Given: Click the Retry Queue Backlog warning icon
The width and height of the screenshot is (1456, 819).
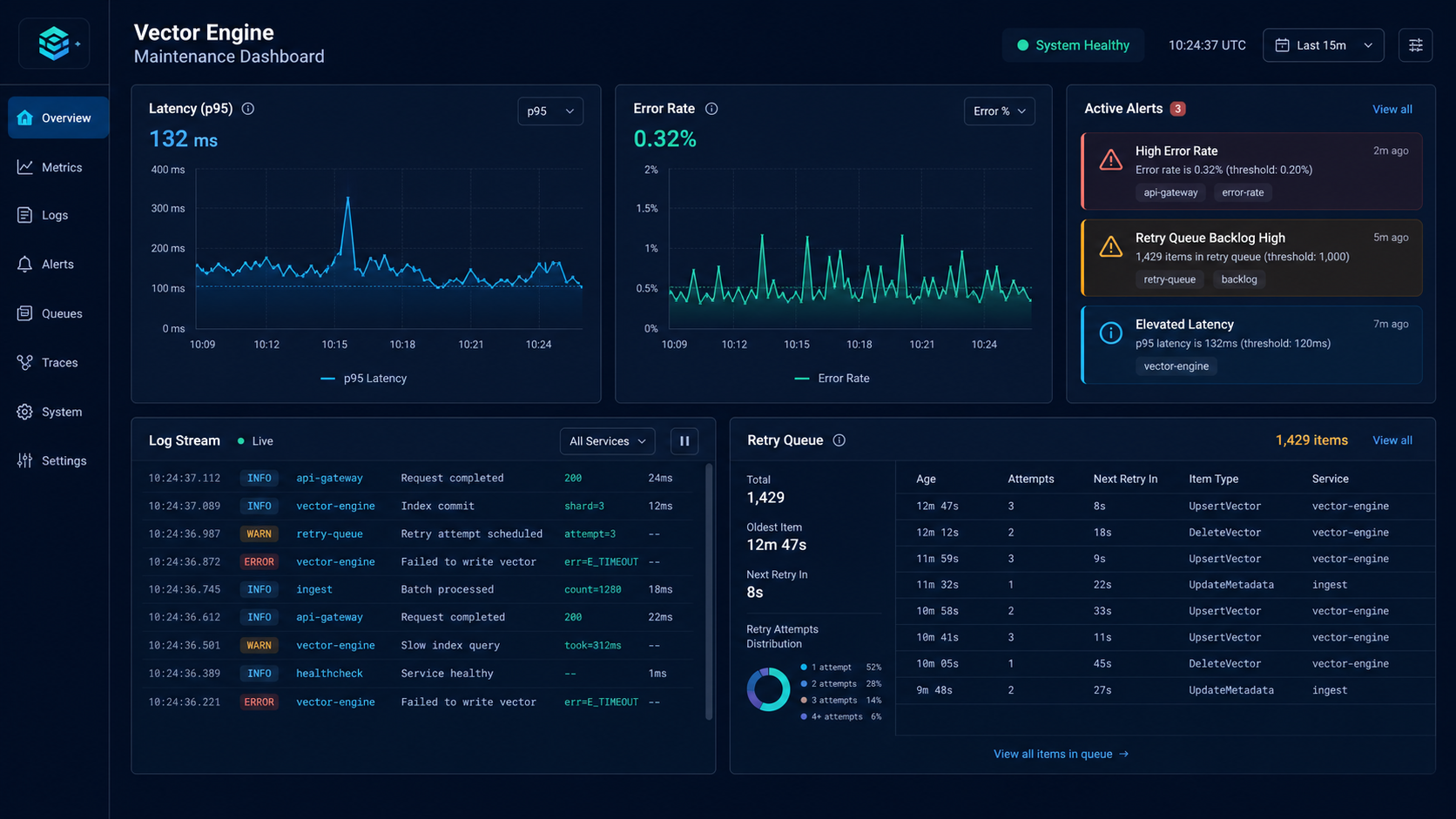Looking at the screenshot, I should click(1110, 246).
